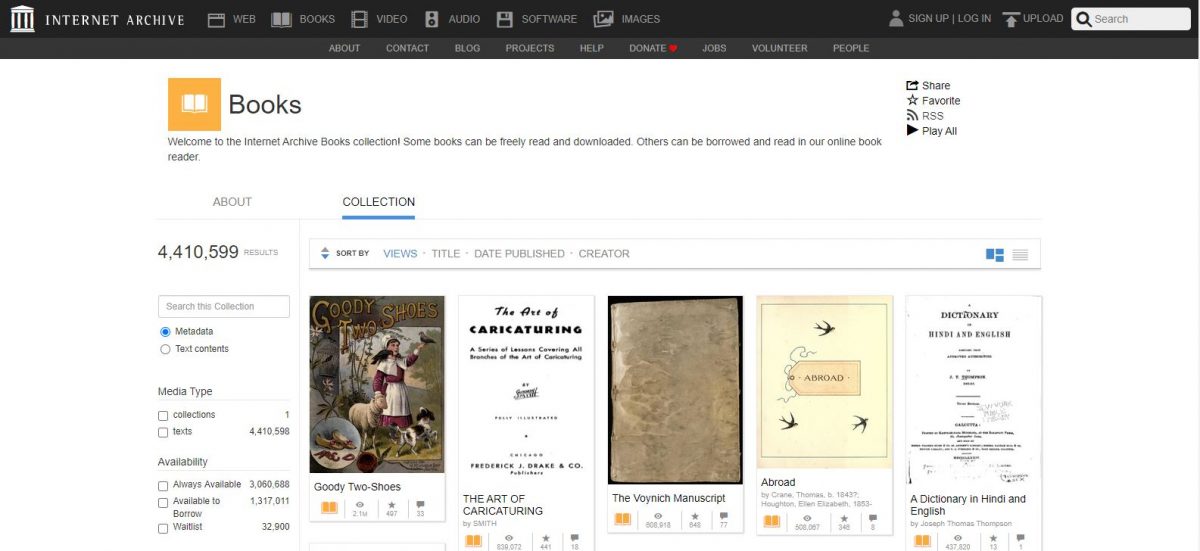Sort by DATE PUBLISHED

[x=519, y=254]
